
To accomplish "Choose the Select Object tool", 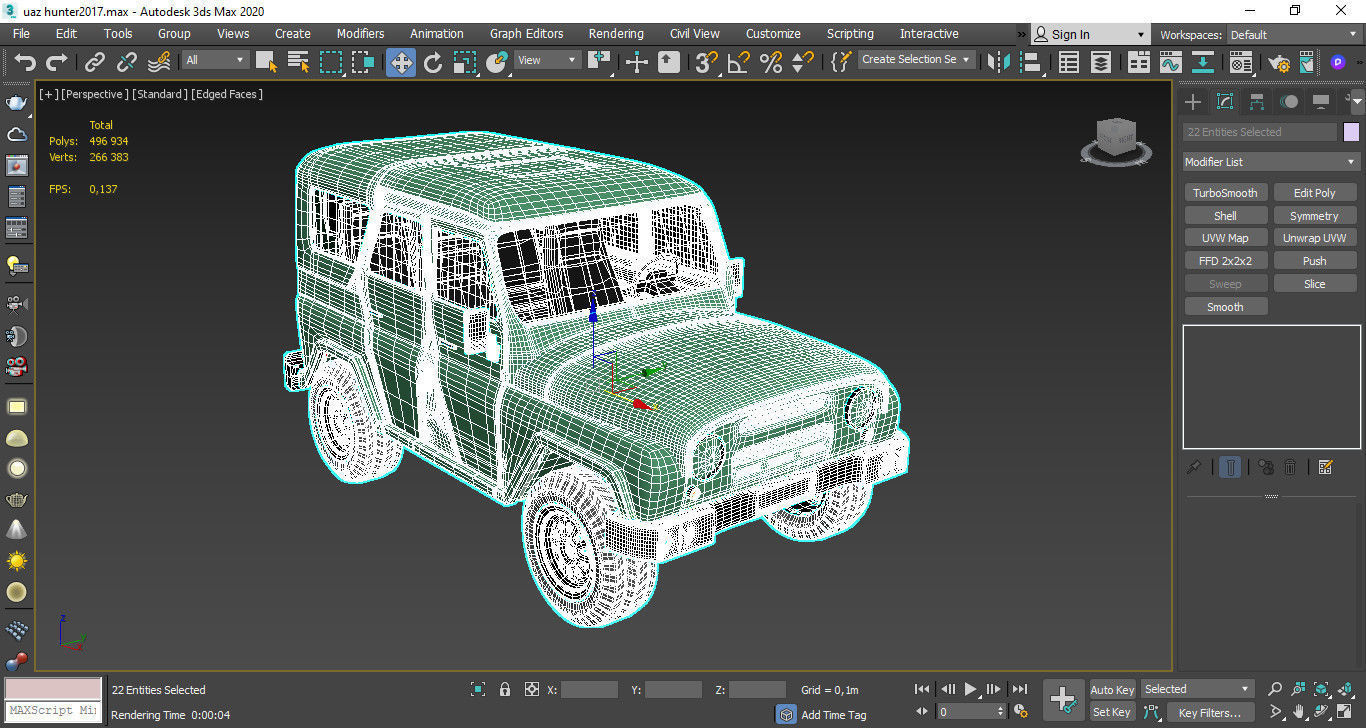I will tap(266, 62).
